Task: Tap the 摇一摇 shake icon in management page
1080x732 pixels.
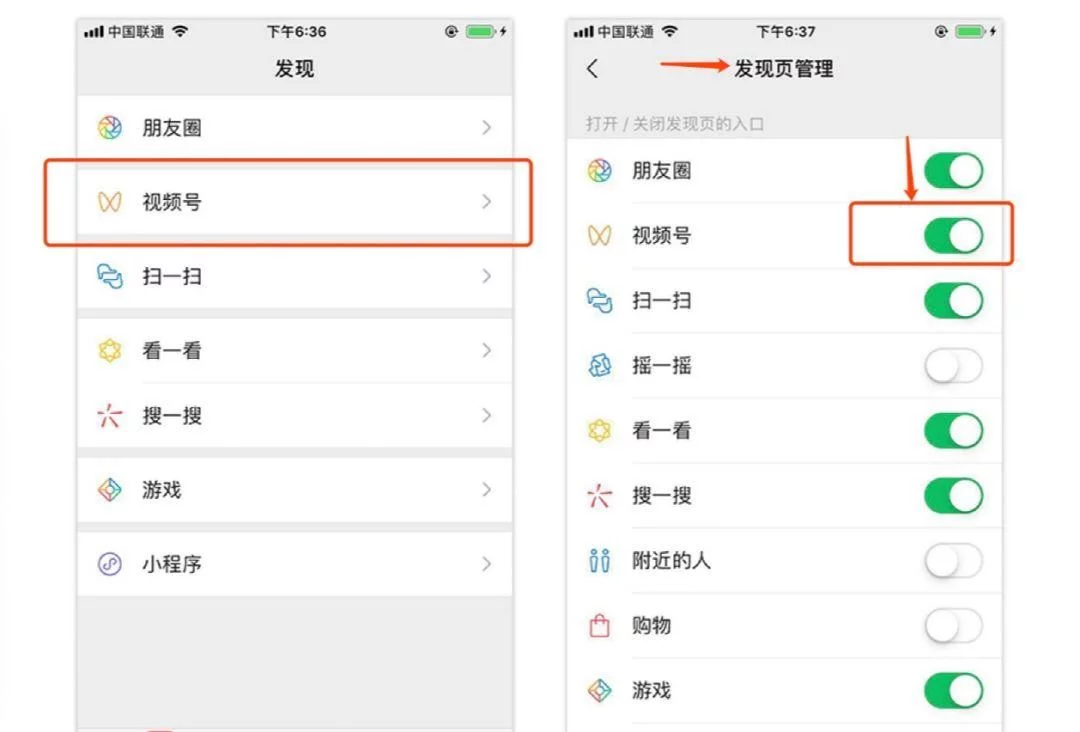Action: pyautogui.click(x=599, y=365)
